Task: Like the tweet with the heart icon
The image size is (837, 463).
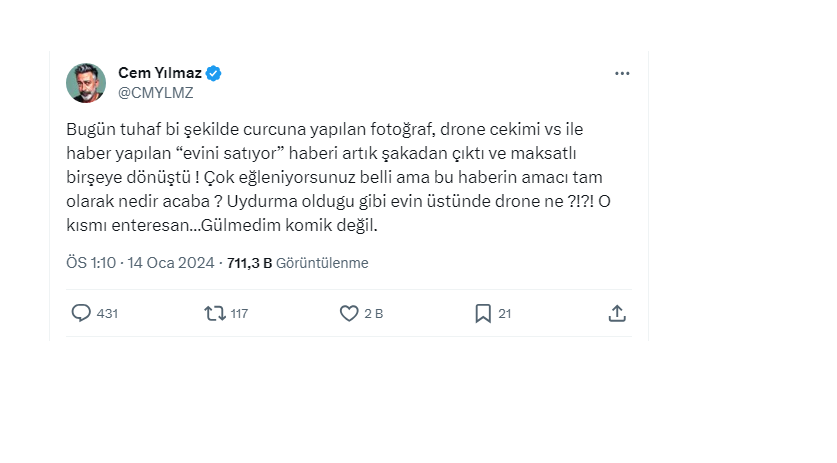Action: tap(349, 313)
